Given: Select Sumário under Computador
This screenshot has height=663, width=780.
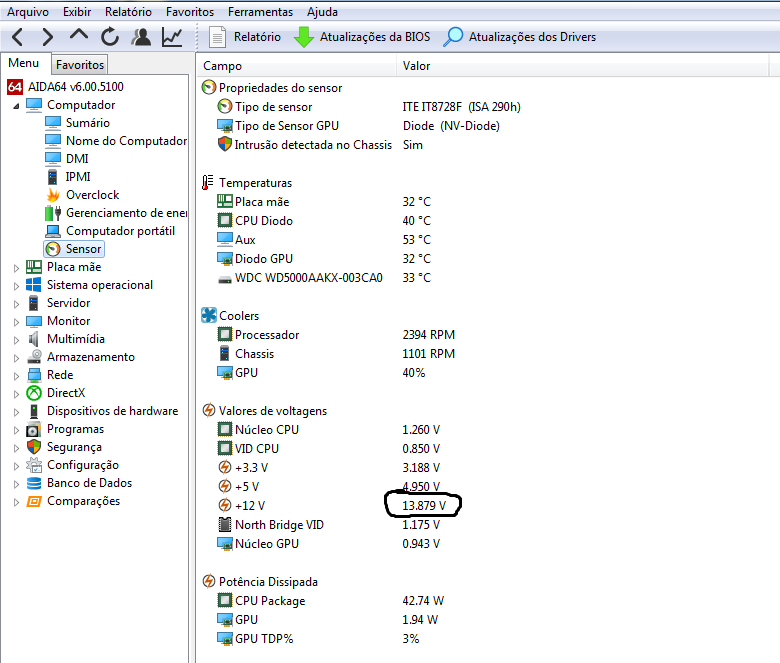Looking at the screenshot, I should coord(88,123).
